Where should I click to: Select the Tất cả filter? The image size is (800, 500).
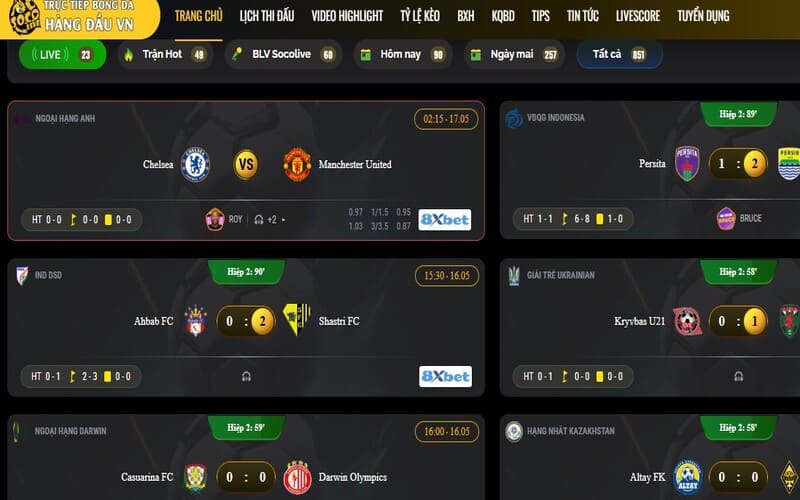pyautogui.click(x=619, y=54)
